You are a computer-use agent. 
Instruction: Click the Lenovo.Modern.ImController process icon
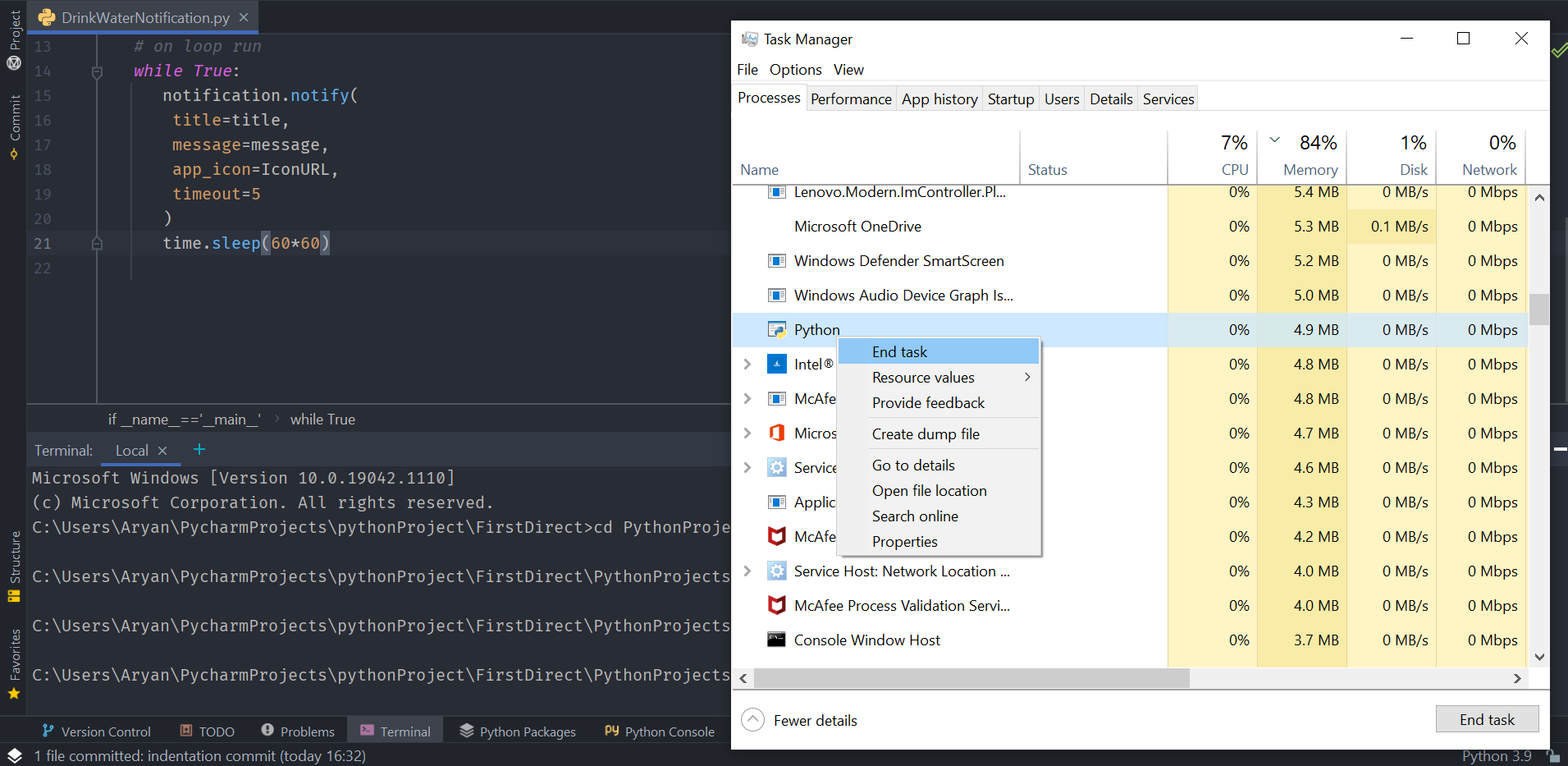pos(776,192)
